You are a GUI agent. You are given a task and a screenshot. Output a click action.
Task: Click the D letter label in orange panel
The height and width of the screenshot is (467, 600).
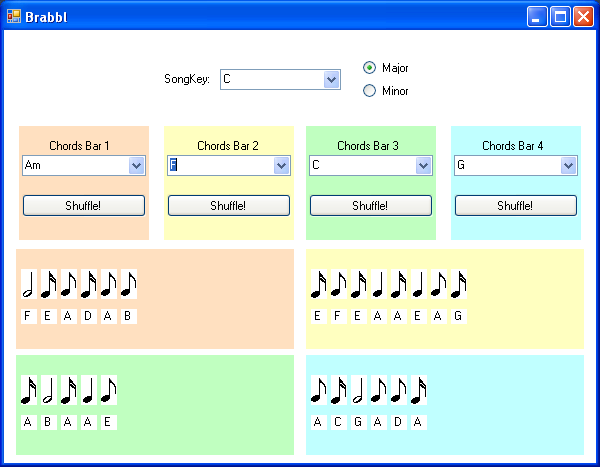click(88, 316)
